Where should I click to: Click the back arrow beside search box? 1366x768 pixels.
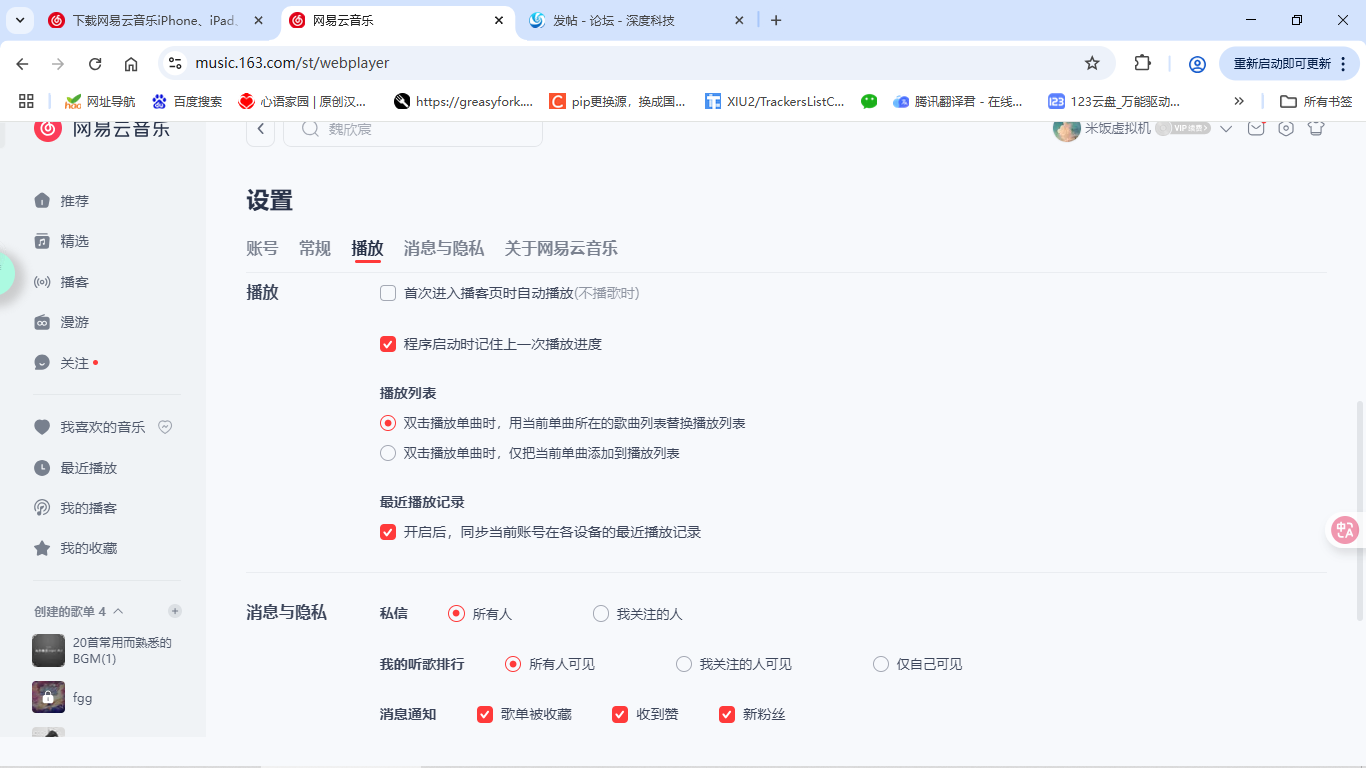coord(260,129)
